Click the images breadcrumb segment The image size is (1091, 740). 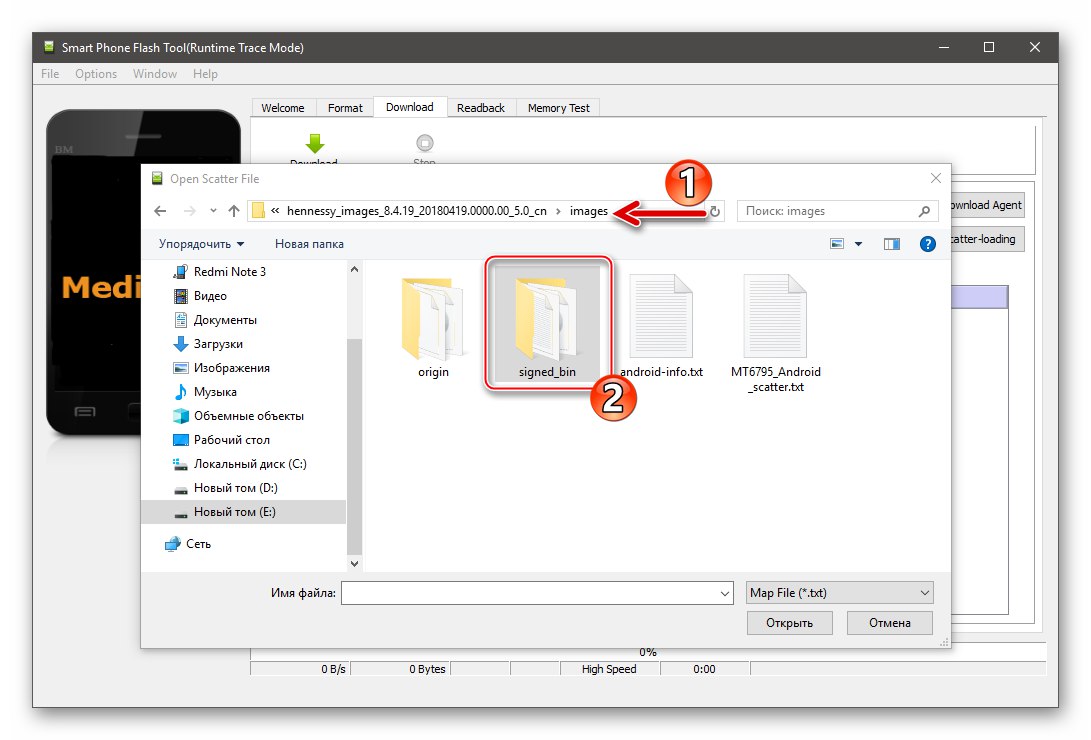pos(589,211)
